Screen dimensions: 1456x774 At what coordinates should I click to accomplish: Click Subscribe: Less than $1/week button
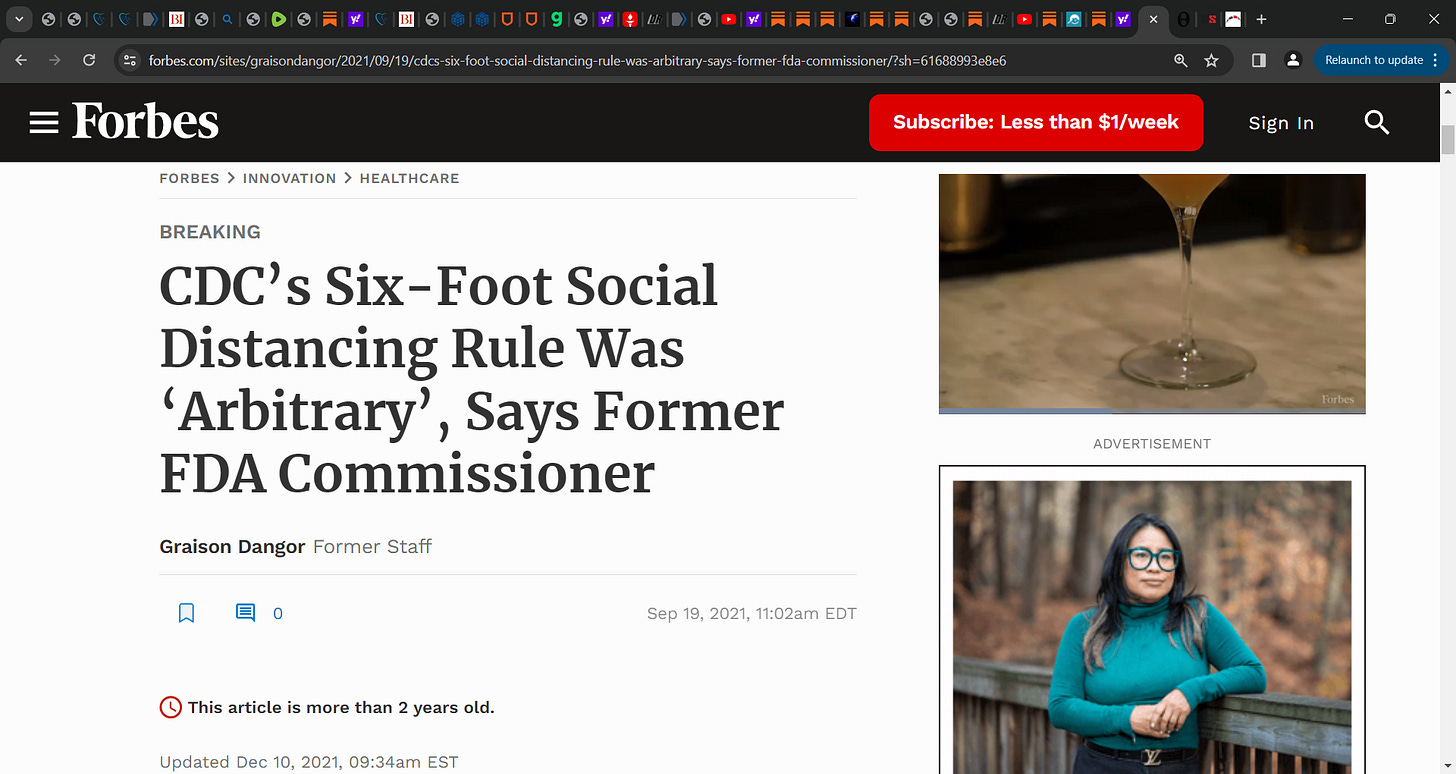pyautogui.click(x=1036, y=122)
